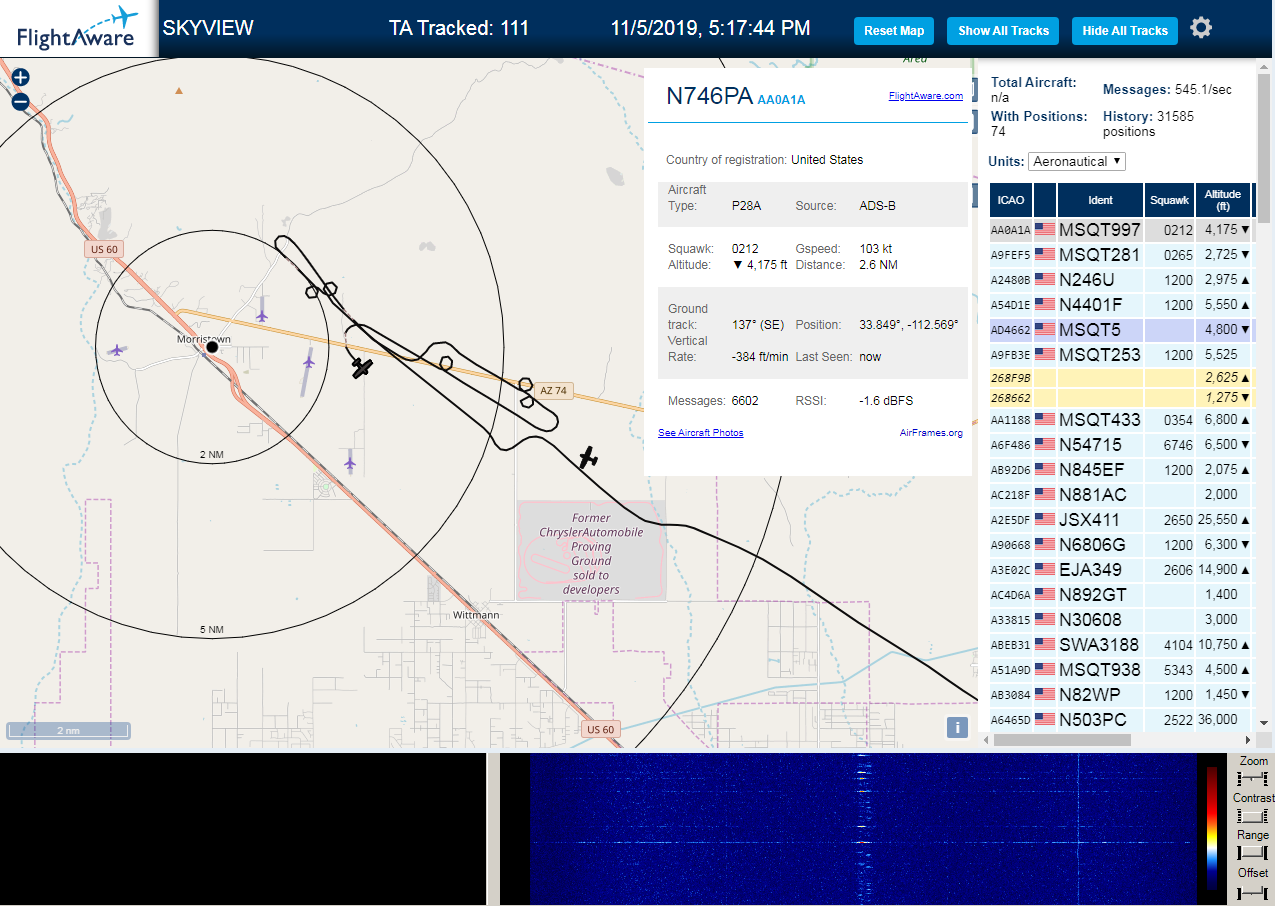Adjust the waterfall Contrast slider

(x=1253, y=816)
